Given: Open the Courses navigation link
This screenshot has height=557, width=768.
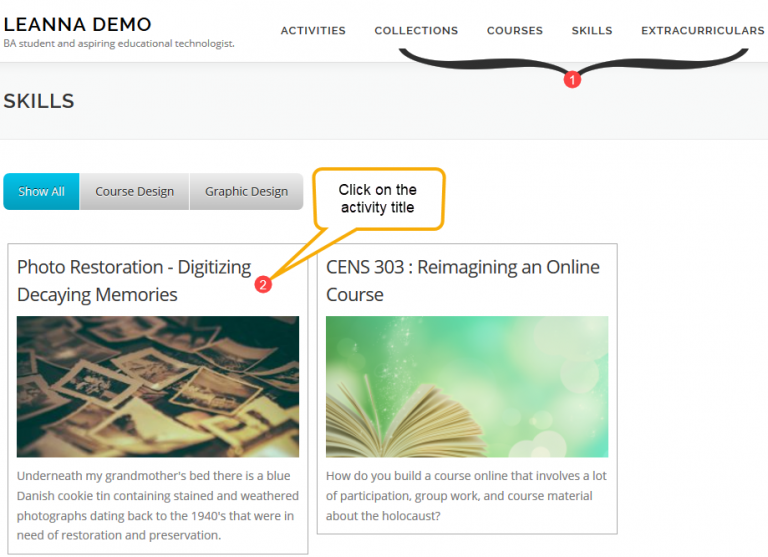Looking at the screenshot, I should pyautogui.click(x=515, y=31).
